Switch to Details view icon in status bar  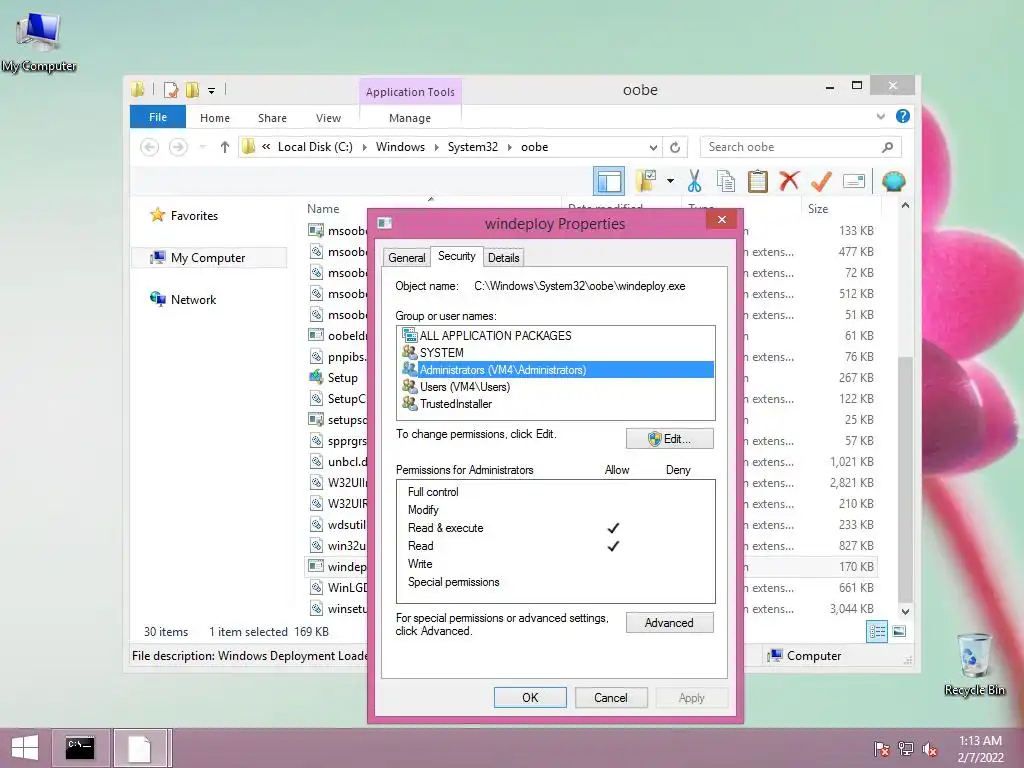pos(877,632)
